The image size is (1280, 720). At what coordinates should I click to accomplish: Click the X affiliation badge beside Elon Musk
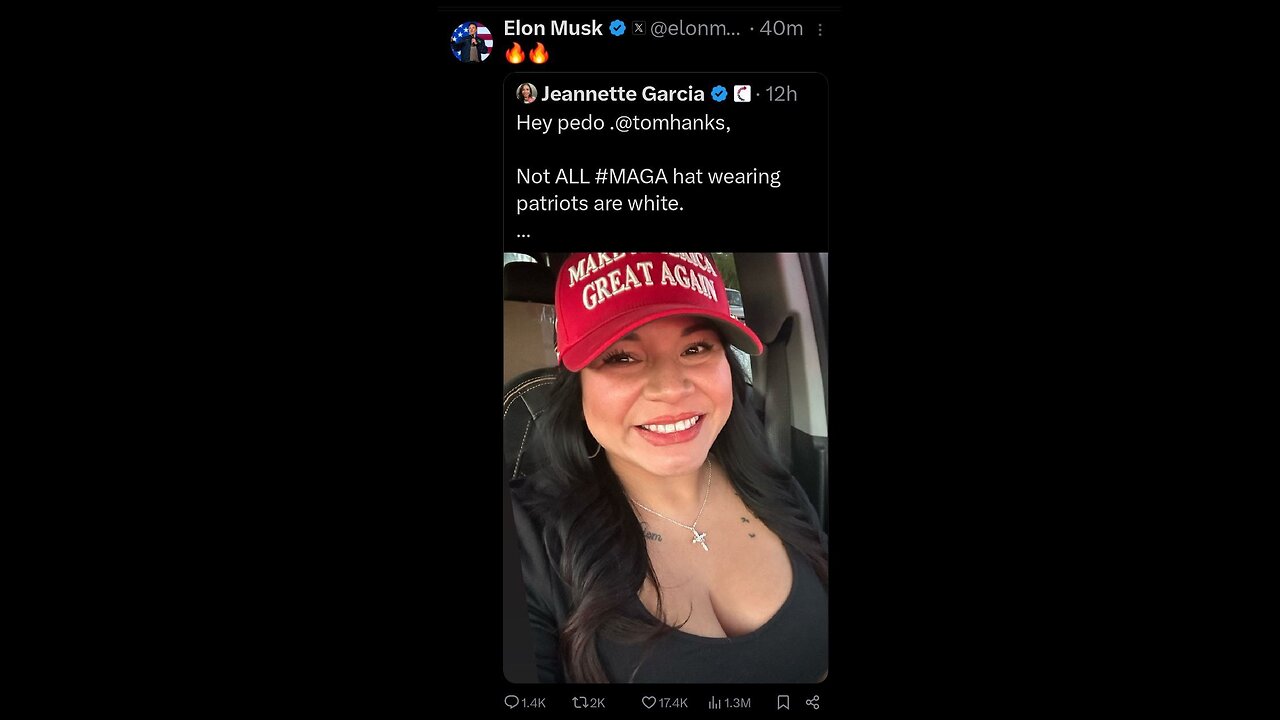[x=639, y=29]
